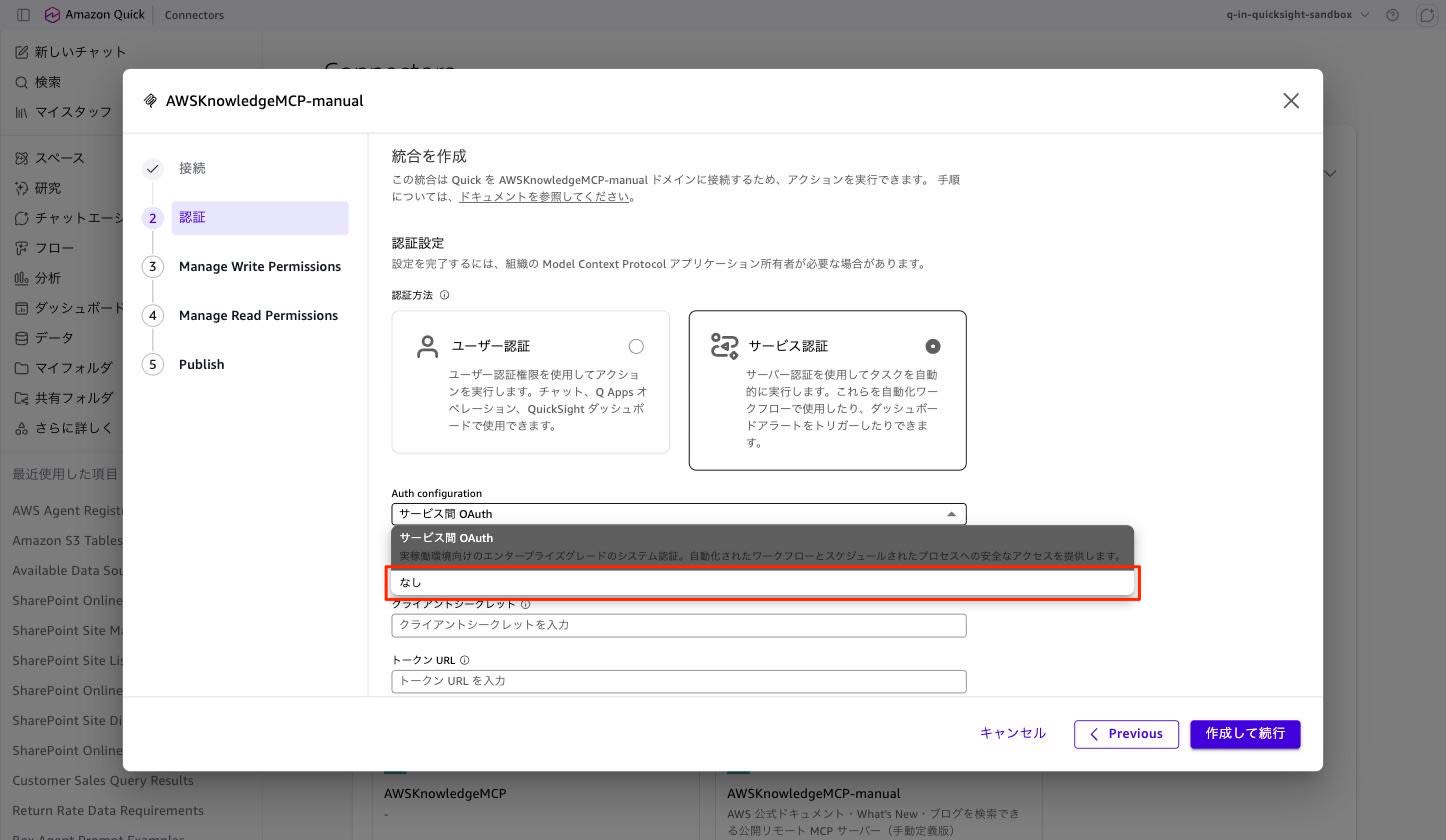Click the チャットエージェント icon in the sidebar
Viewport: 1446px width, 840px height.
[x=22, y=218]
